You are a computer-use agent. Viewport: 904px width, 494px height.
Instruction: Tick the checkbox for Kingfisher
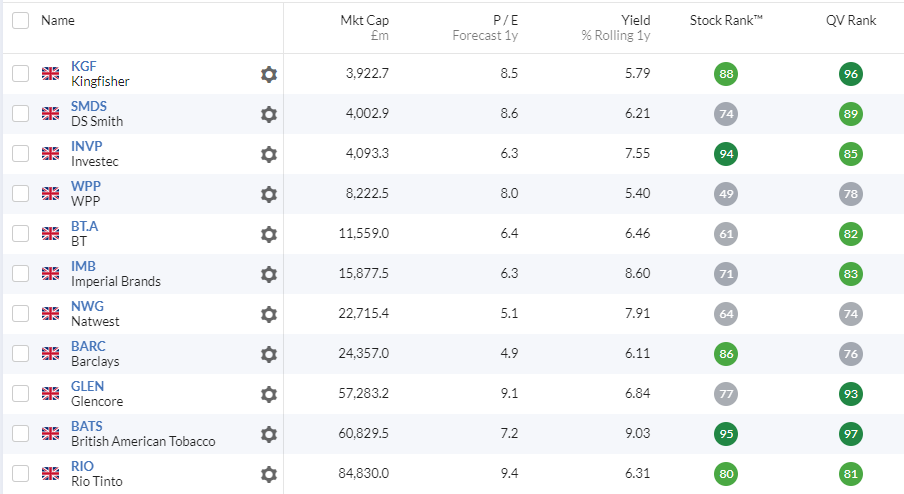pyautogui.click(x=21, y=73)
